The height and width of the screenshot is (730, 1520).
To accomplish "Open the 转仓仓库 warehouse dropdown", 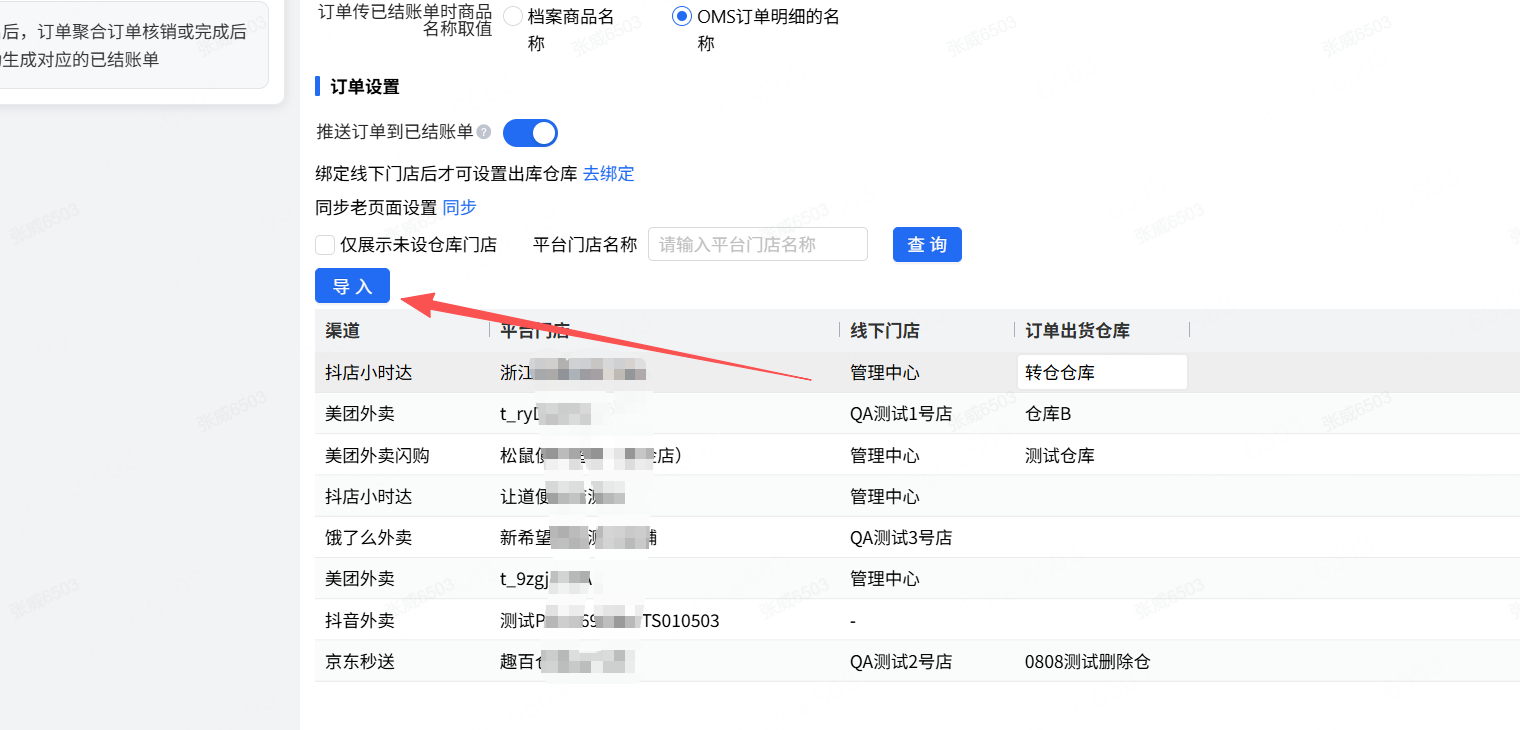I will 1102,373.
